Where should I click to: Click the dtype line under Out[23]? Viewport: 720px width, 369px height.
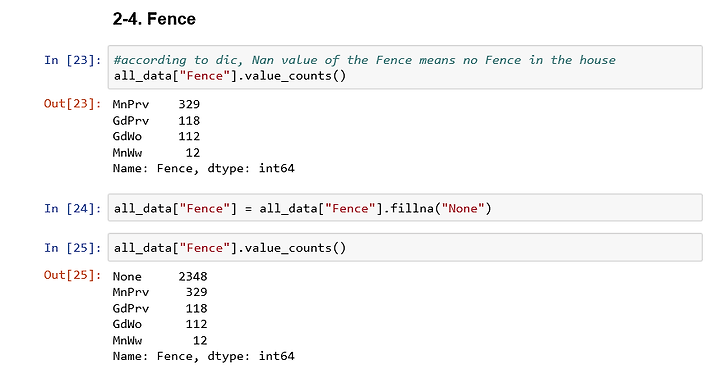coord(203,168)
